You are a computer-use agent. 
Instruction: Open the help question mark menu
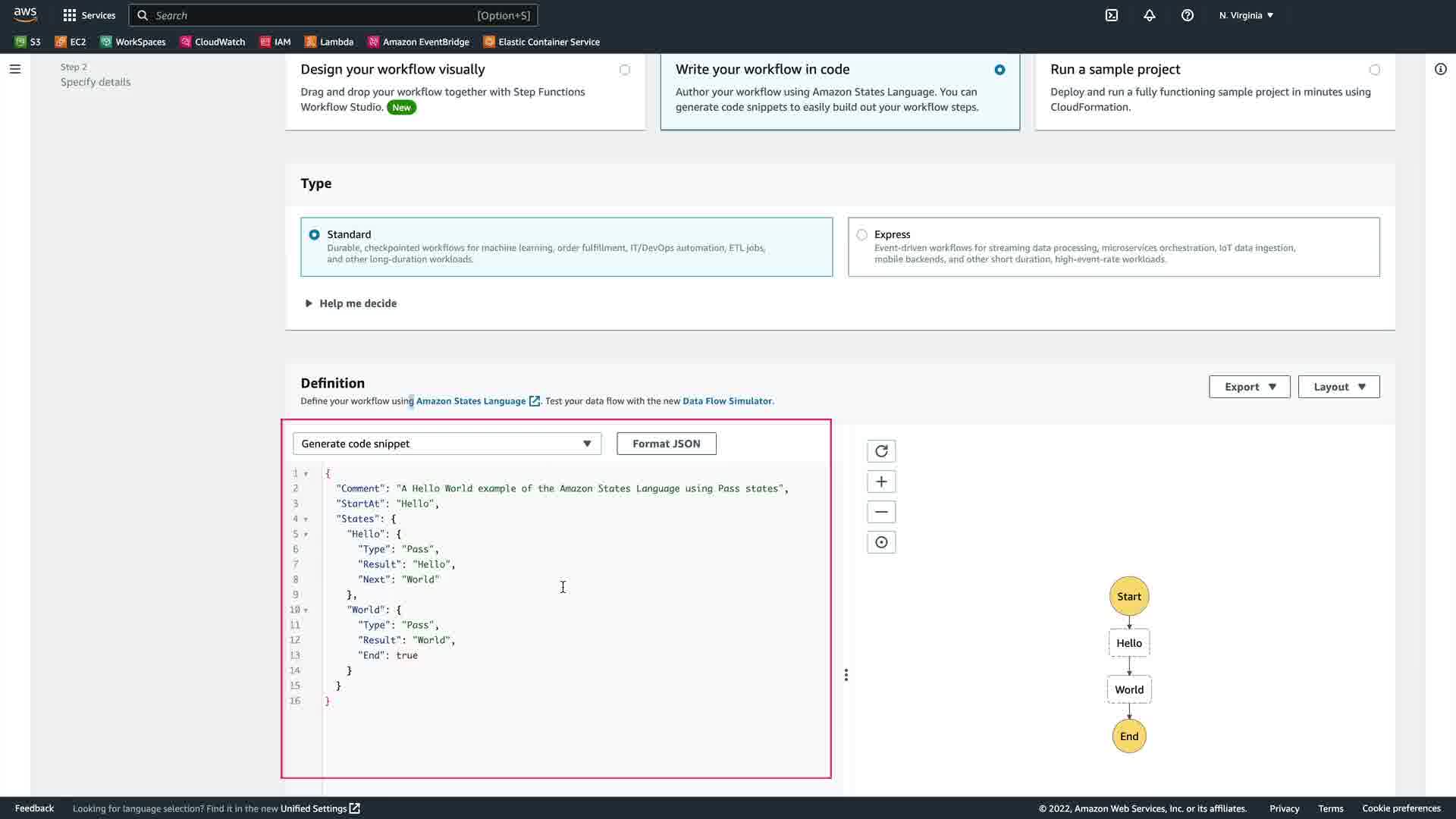pos(1188,15)
